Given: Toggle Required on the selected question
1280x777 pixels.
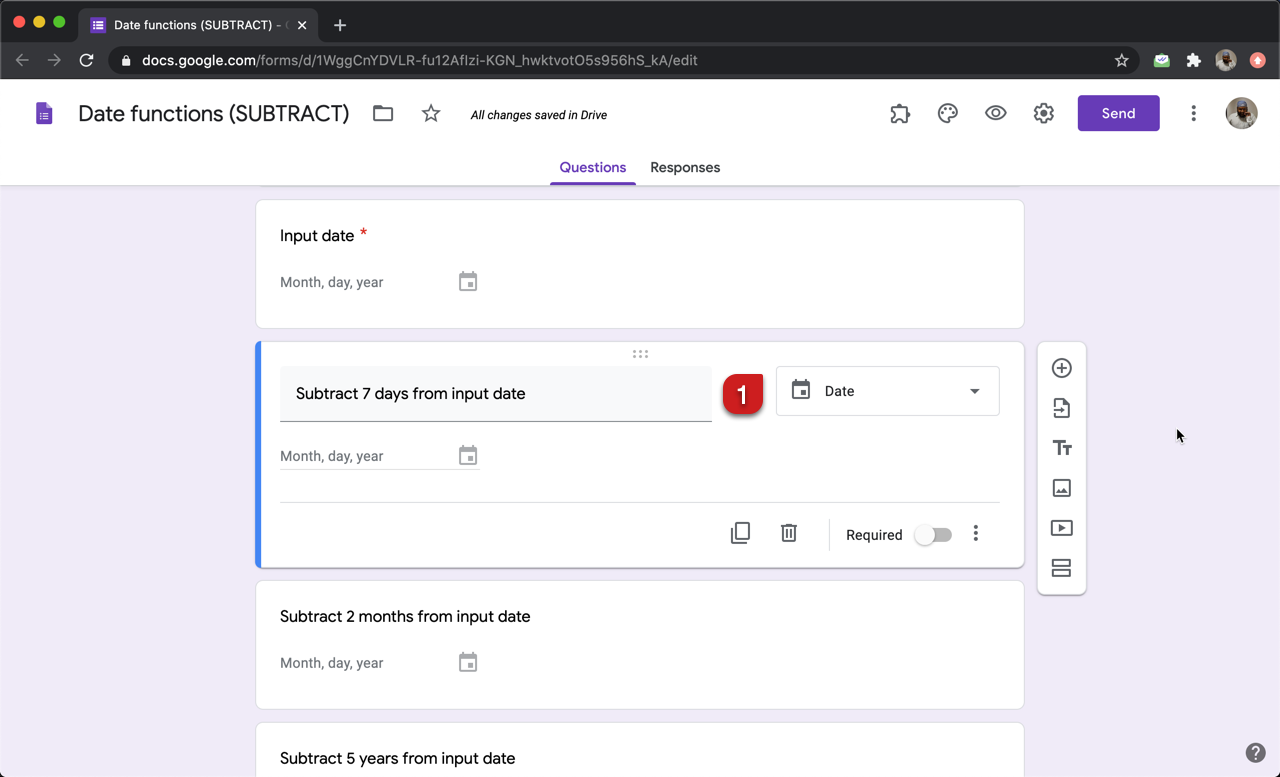Looking at the screenshot, I should pos(932,535).
